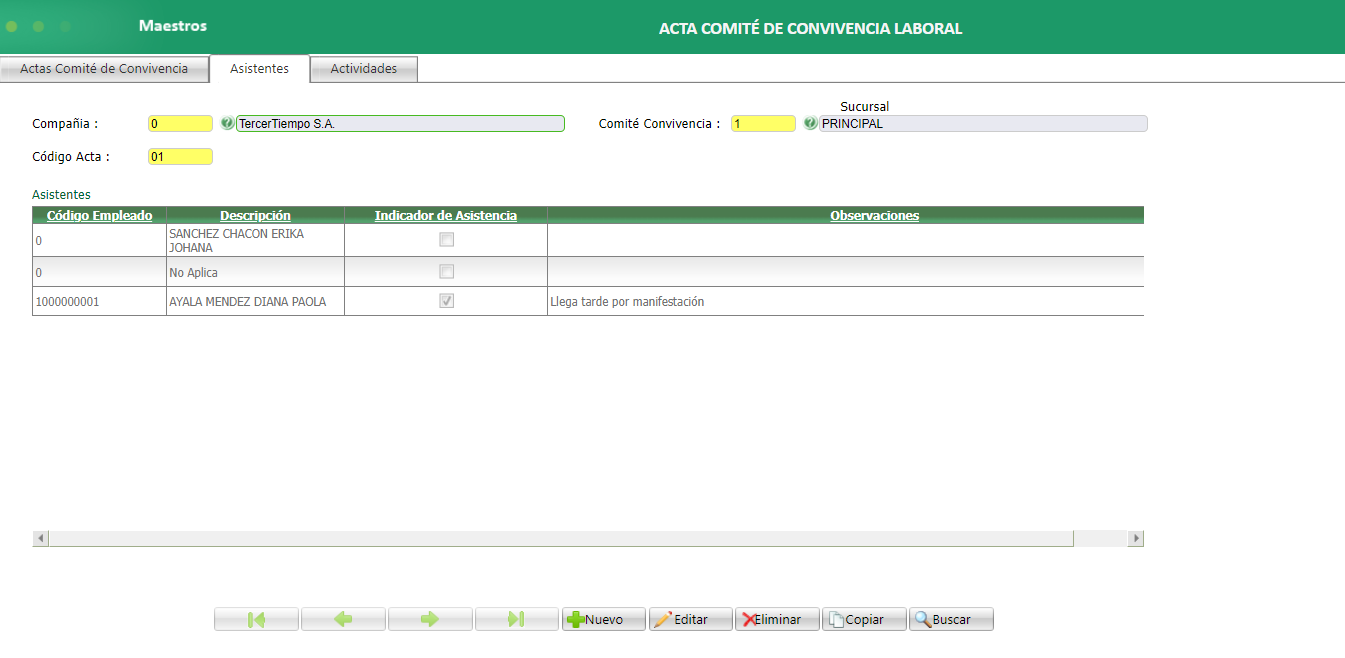Jump to the last record
1345x658 pixels.
point(517,619)
